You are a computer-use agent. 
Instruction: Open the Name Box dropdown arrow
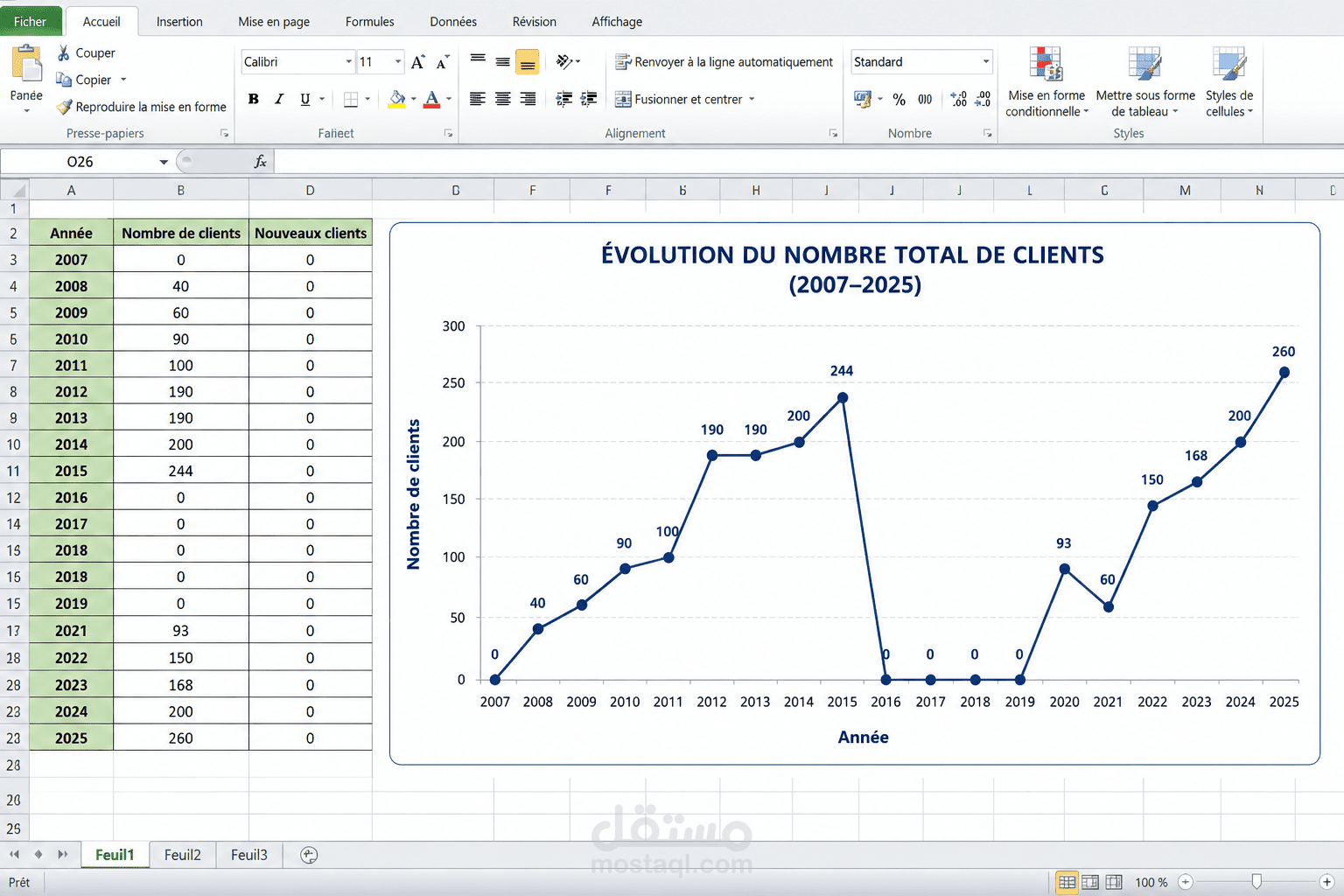(164, 162)
